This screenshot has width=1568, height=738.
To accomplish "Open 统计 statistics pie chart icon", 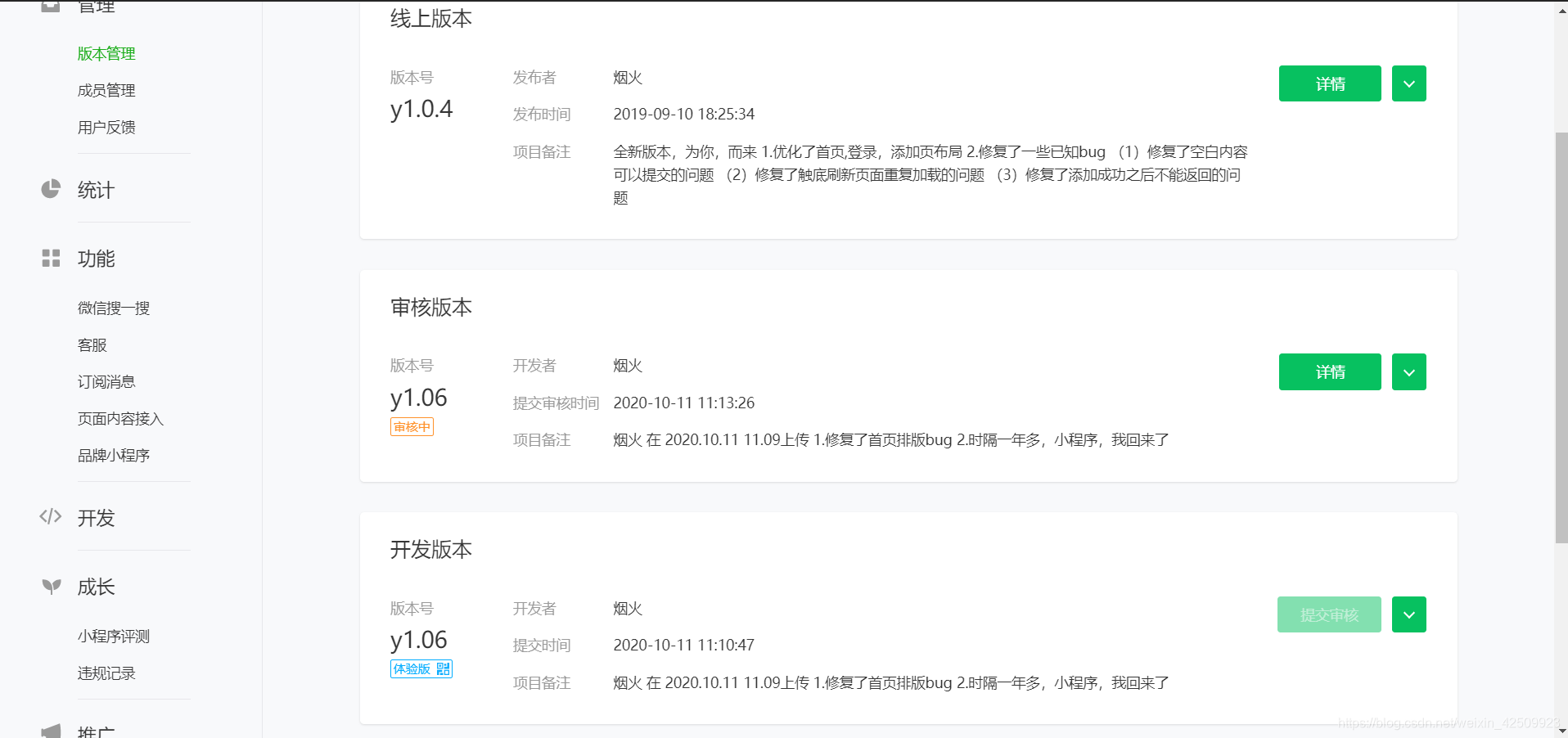I will click(51, 189).
